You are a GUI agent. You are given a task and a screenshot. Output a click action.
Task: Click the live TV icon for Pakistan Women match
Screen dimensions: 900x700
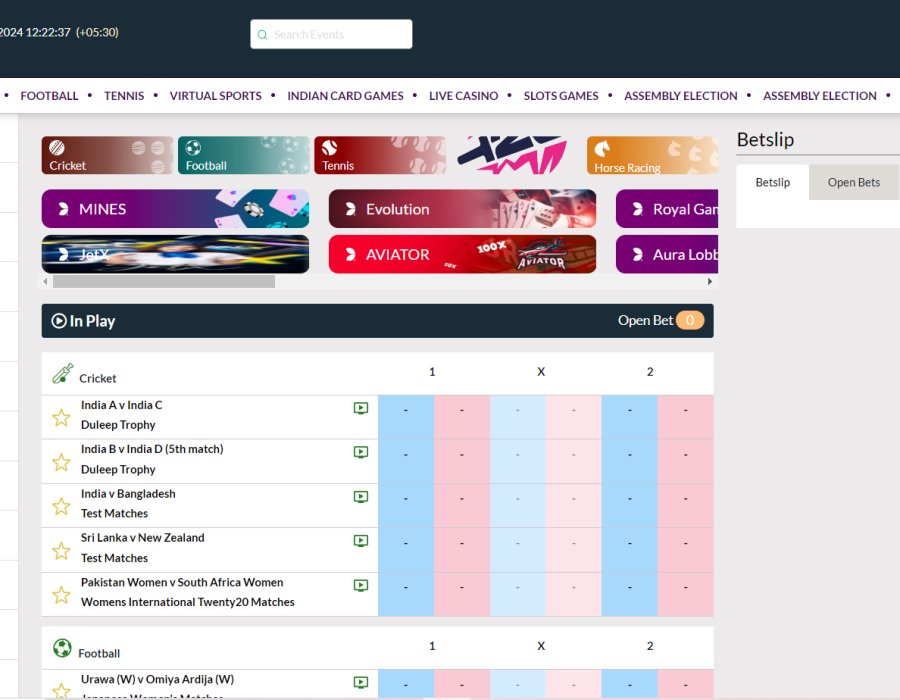coord(361,585)
